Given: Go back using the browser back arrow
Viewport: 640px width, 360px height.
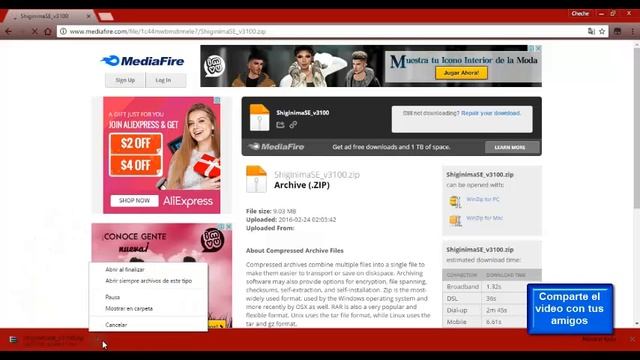Looking at the screenshot, I should click(8, 31).
